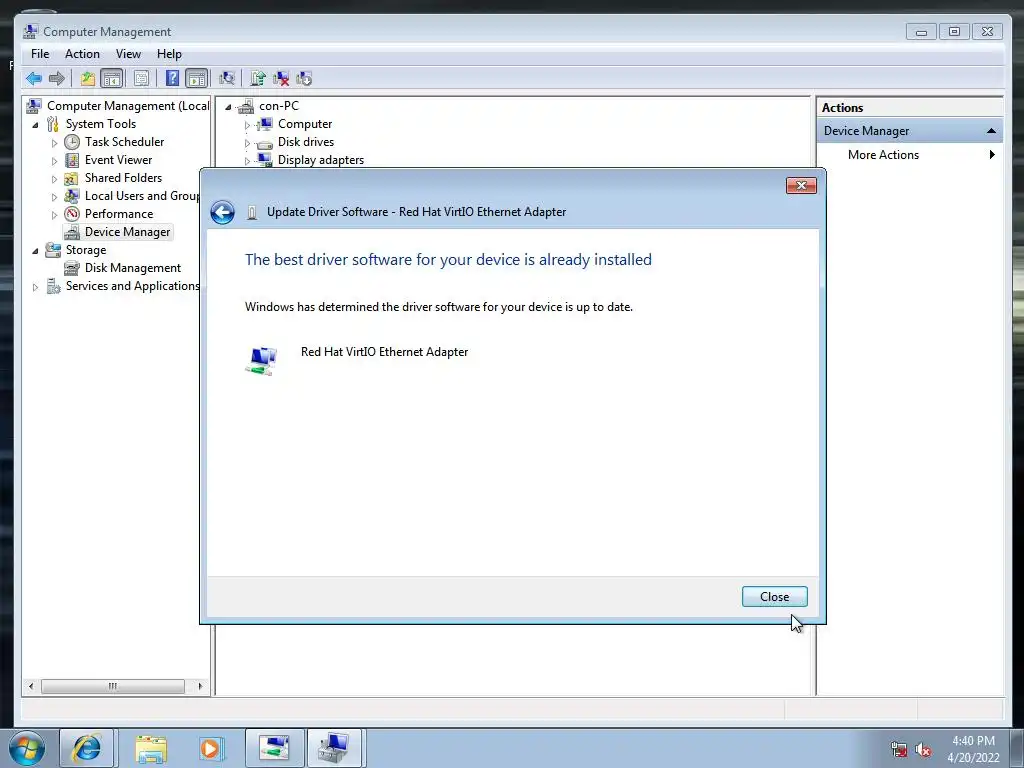Image resolution: width=1024 pixels, height=768 pixels.
Task: Click the back arrow in Update Driver dialog
Action: coord(223,212)
